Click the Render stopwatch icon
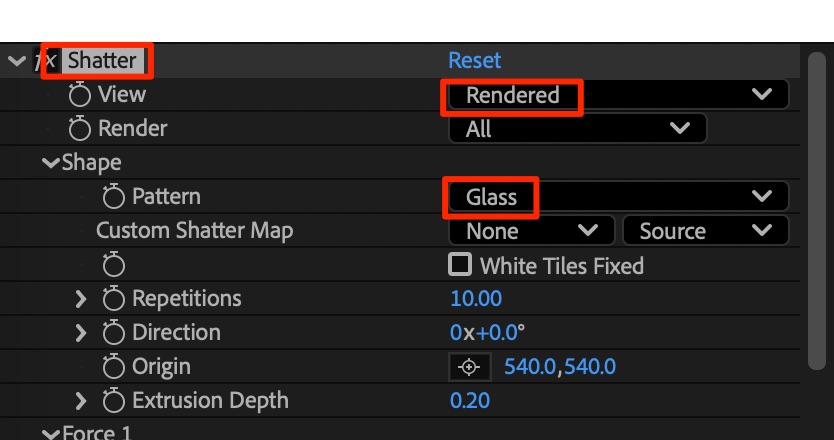The height and width of the screenshot is (440, 834). (x=80, y=129)
